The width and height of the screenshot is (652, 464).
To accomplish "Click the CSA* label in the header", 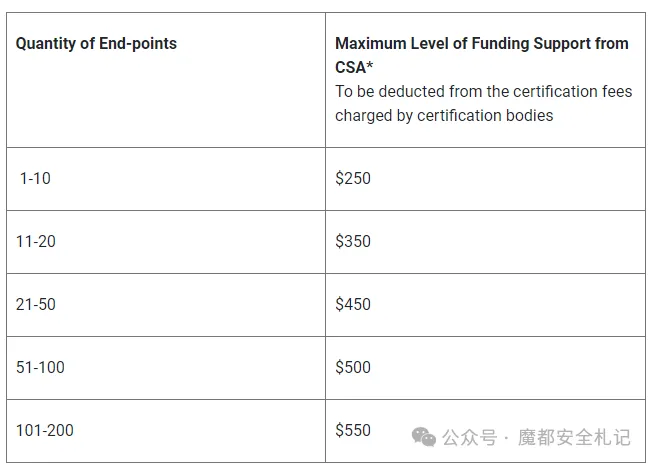I will click(354, 67).
